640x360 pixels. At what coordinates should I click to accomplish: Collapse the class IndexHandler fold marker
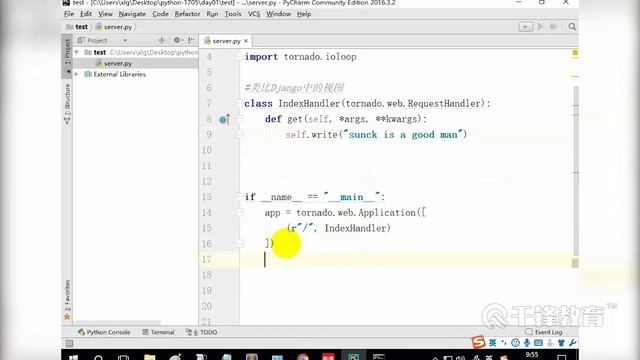click(240, 103)
